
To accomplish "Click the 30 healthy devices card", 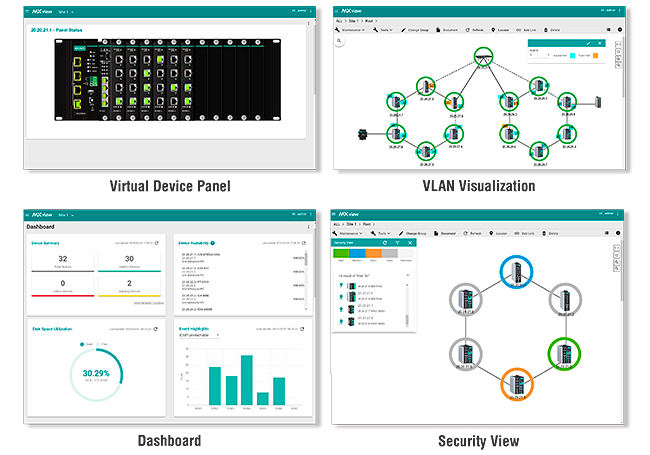I will click(129, 261).
